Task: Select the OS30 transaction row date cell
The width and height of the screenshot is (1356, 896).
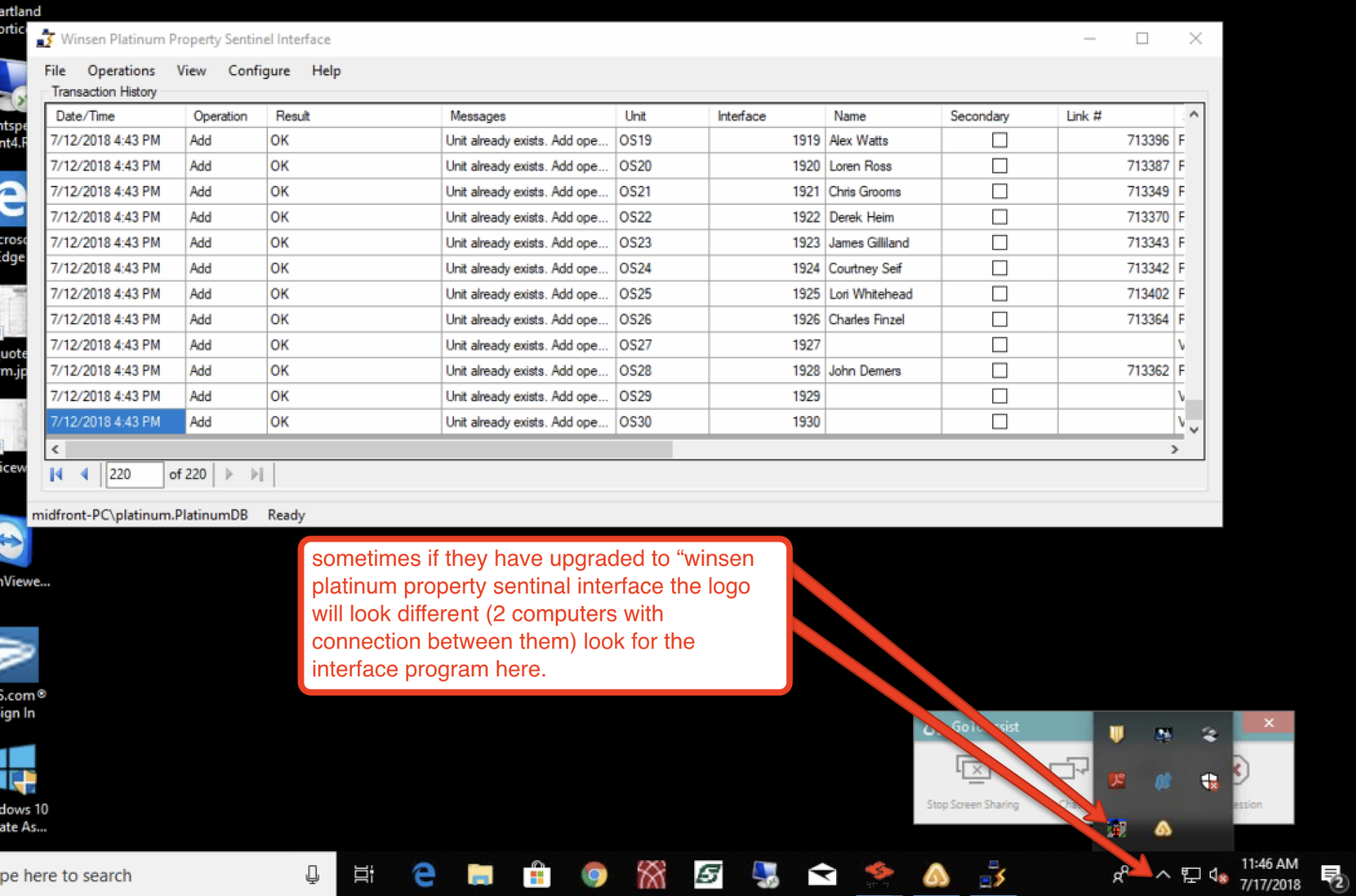Action: (116, 422)
